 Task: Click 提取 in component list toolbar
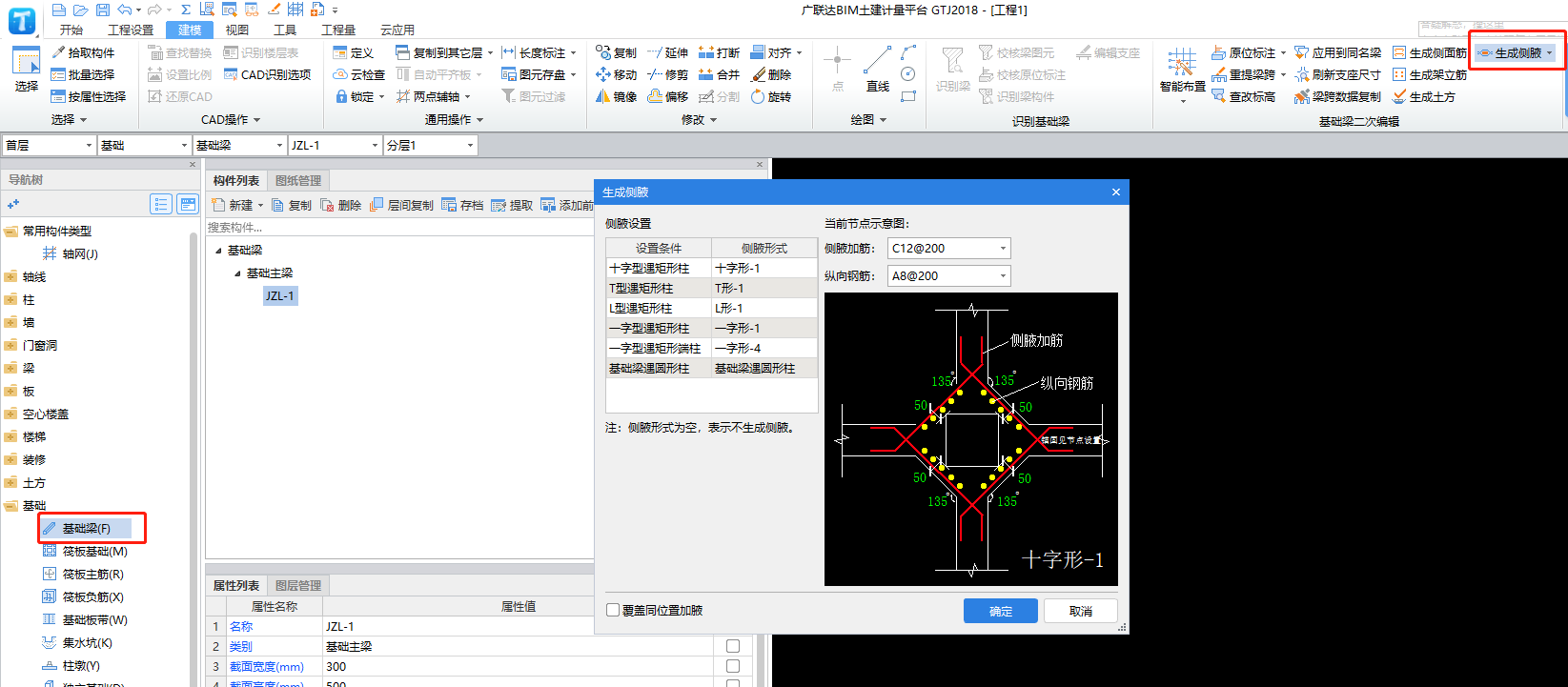pyautogui.click(x=513, y=205)
